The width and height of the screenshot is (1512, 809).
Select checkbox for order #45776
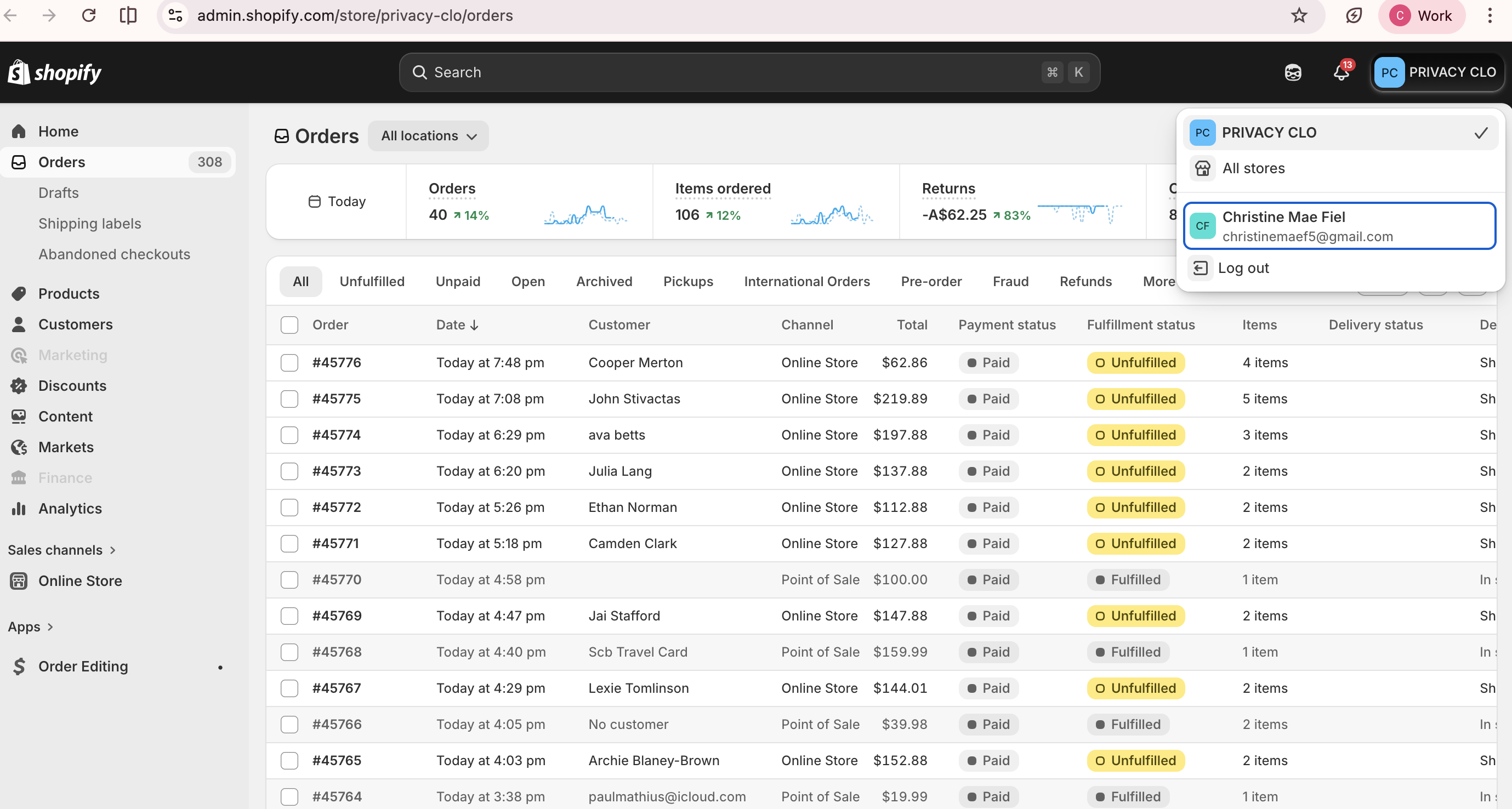tap(289, 362)
